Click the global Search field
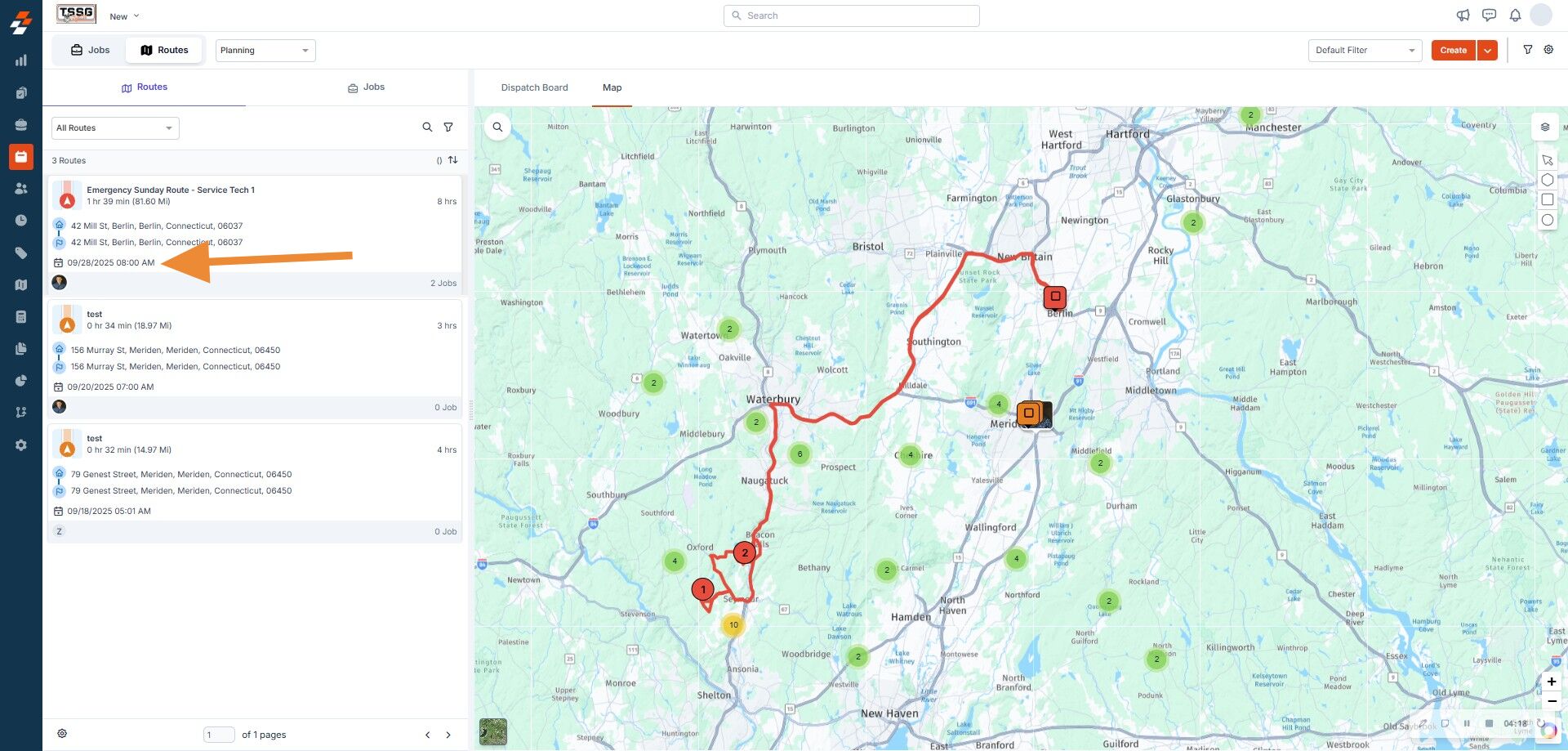 (852, 16)
